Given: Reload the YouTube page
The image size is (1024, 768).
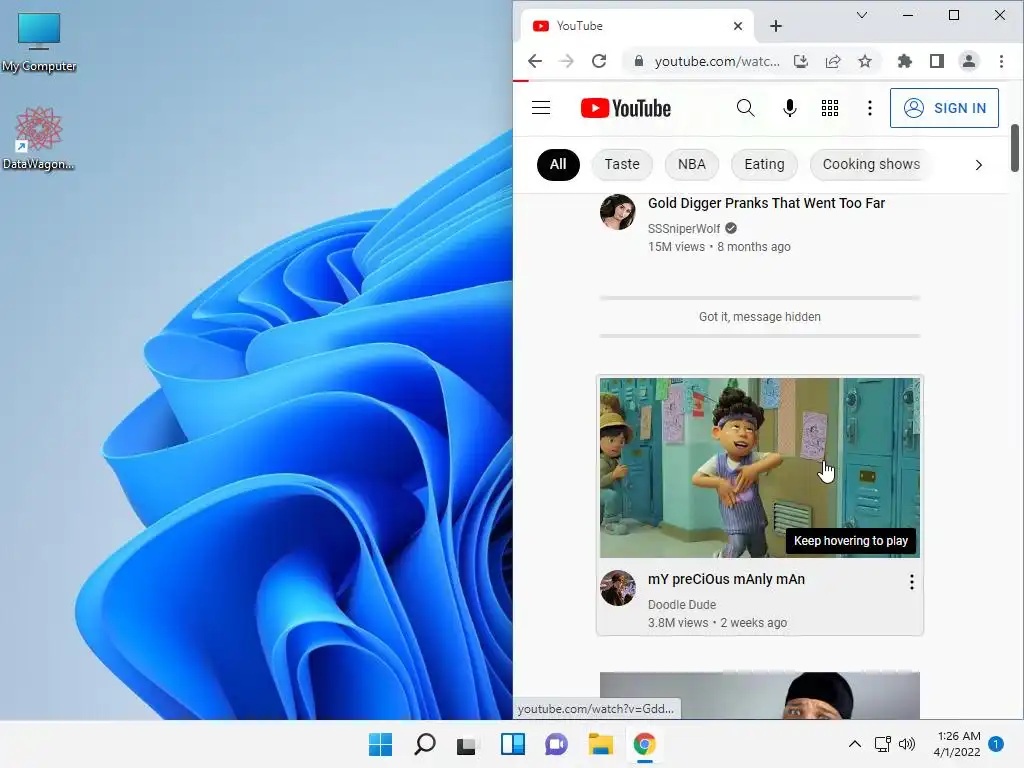Looking at the screenshot, I should coord(599,61).
